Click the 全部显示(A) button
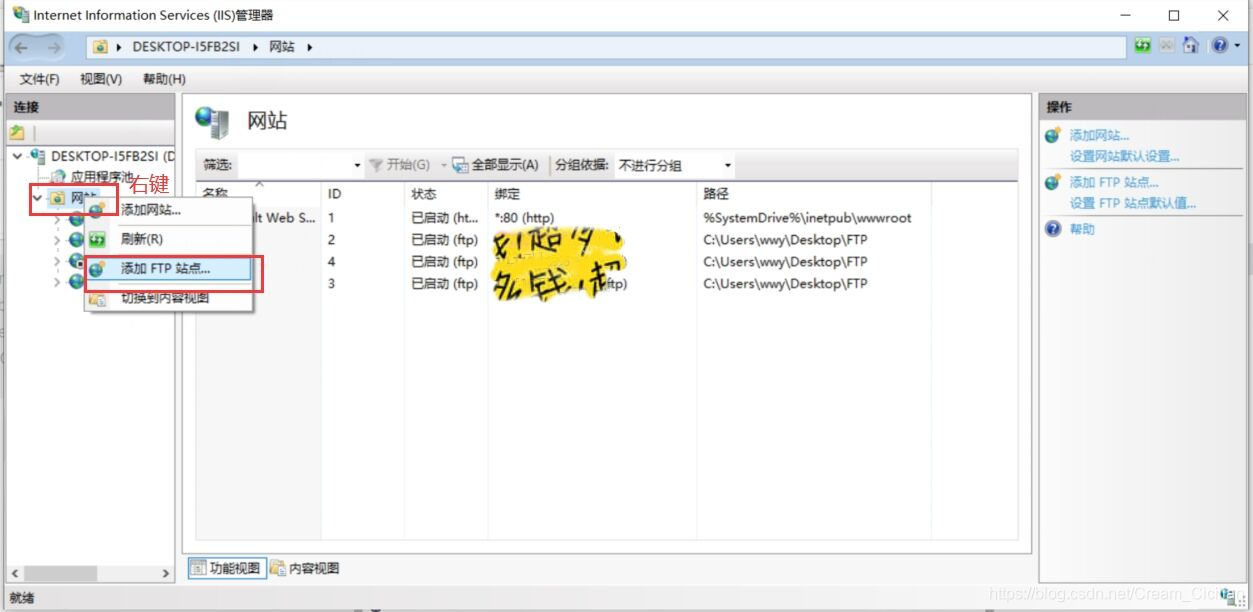The width and height of the screenshot is (1253, 612). 495,165
